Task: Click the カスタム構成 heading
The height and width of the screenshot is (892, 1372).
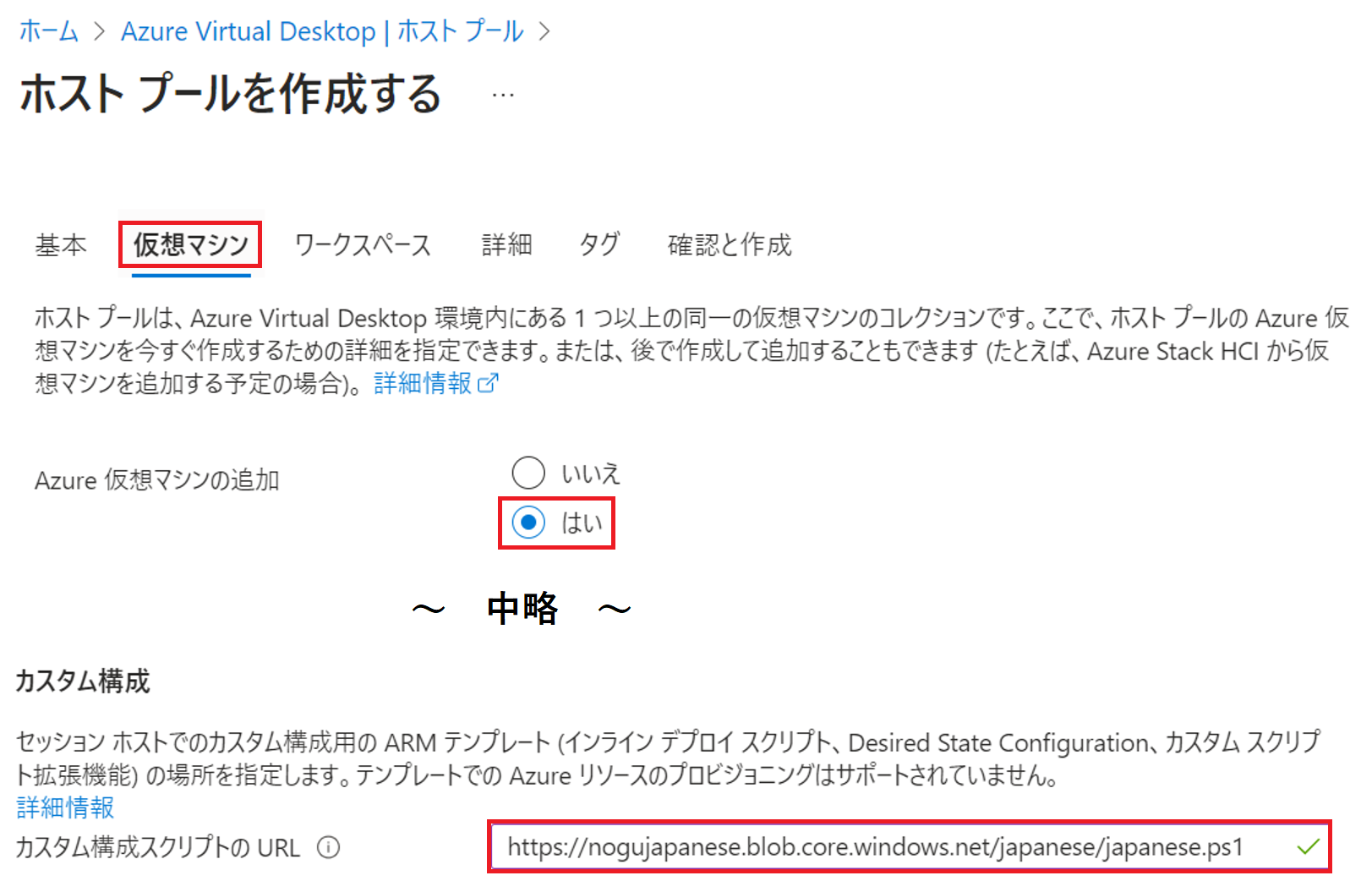Action: [83, 681]
